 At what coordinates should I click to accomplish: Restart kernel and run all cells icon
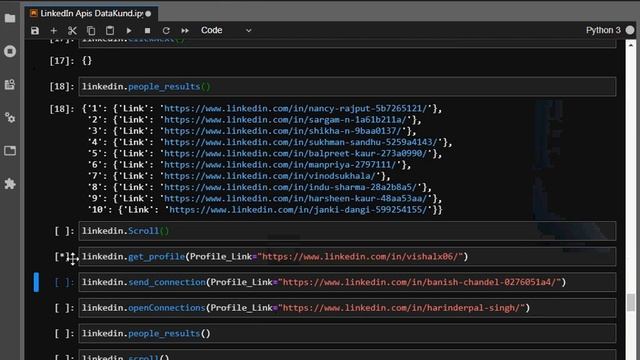(x=185, y=31)
